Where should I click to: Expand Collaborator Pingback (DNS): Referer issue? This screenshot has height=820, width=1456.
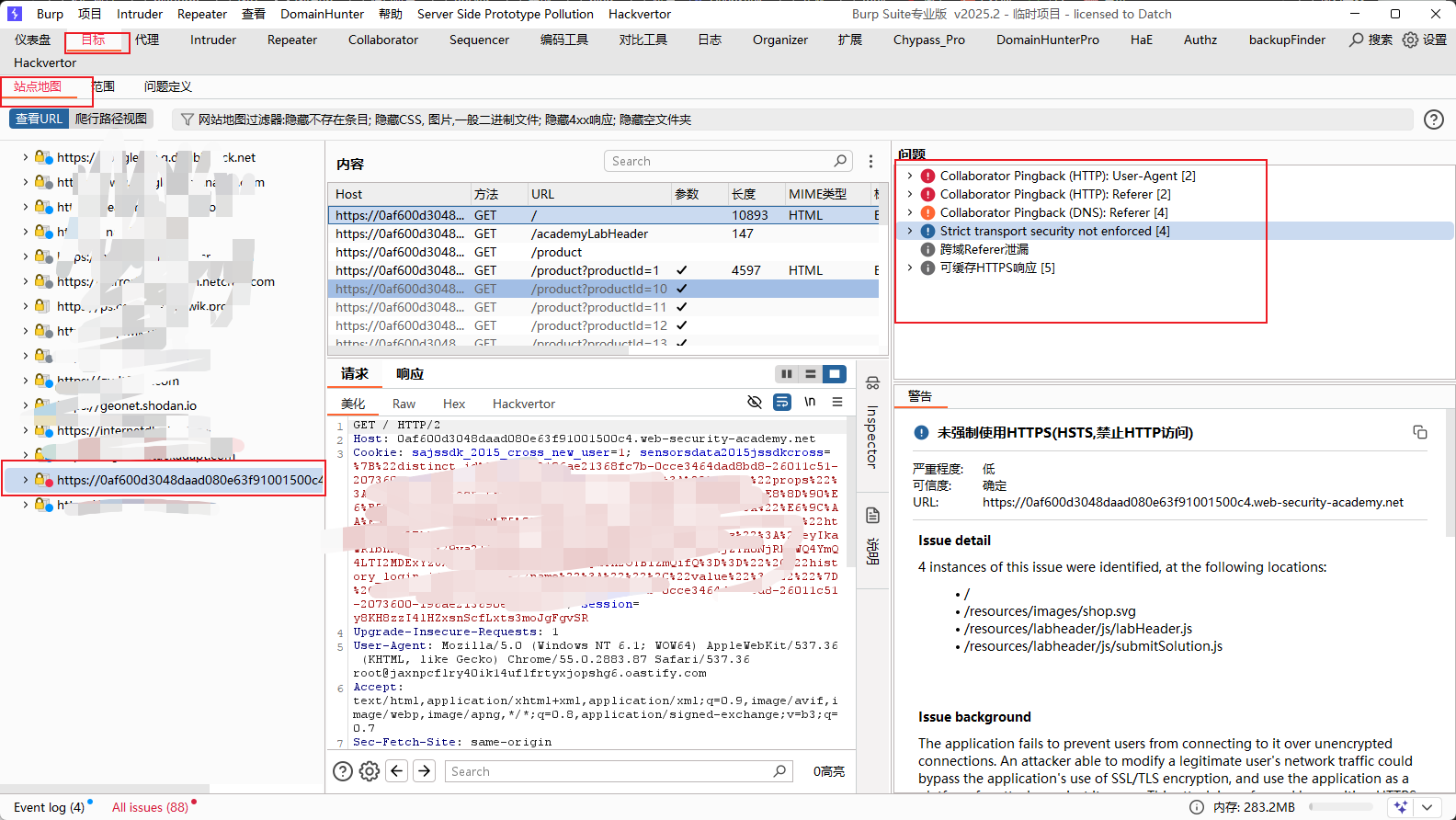pyautogui.click(x=910, y=212)
